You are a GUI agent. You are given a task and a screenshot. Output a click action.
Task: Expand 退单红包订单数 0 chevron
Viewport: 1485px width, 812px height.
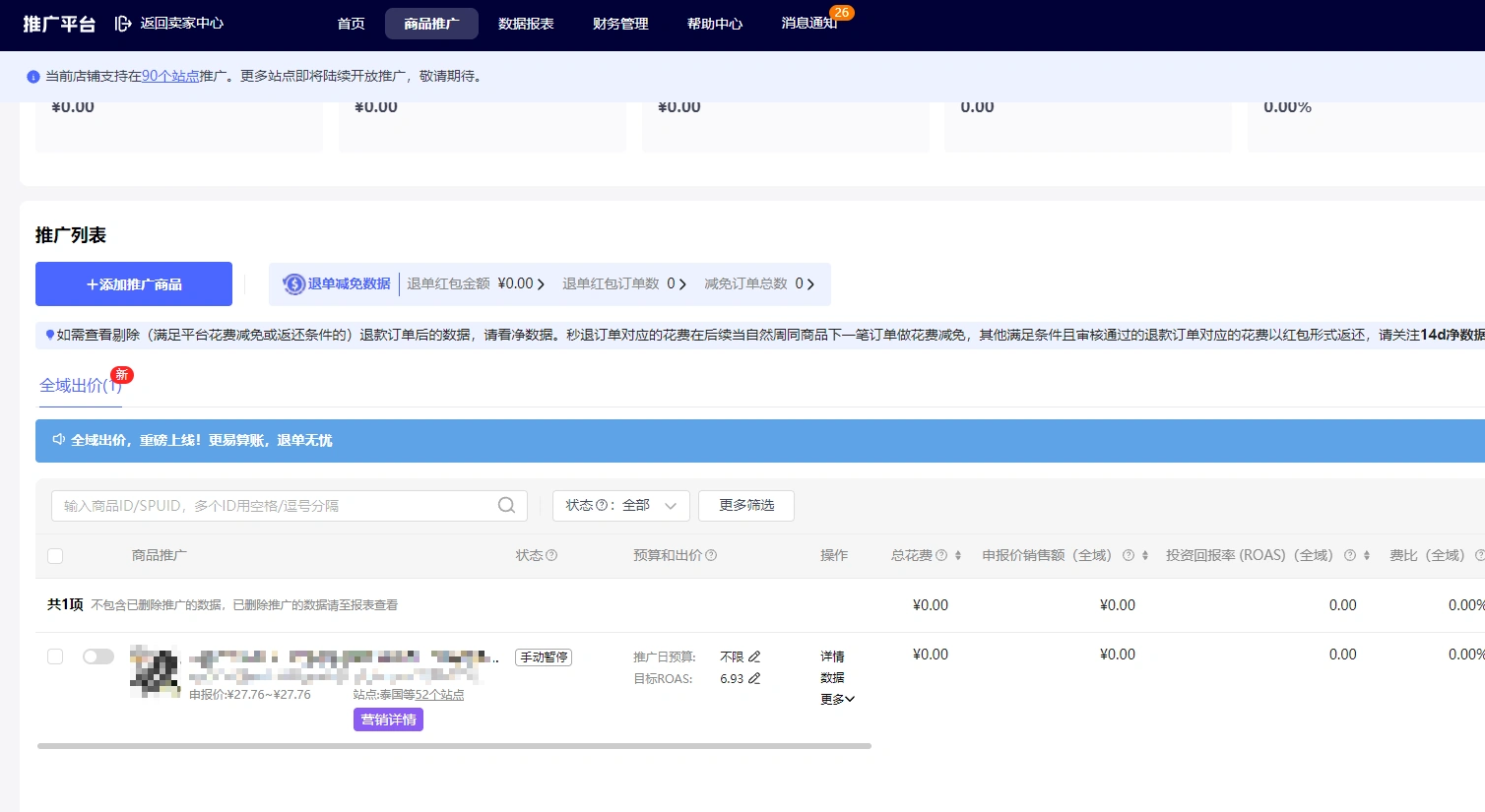tap(682, 284)
